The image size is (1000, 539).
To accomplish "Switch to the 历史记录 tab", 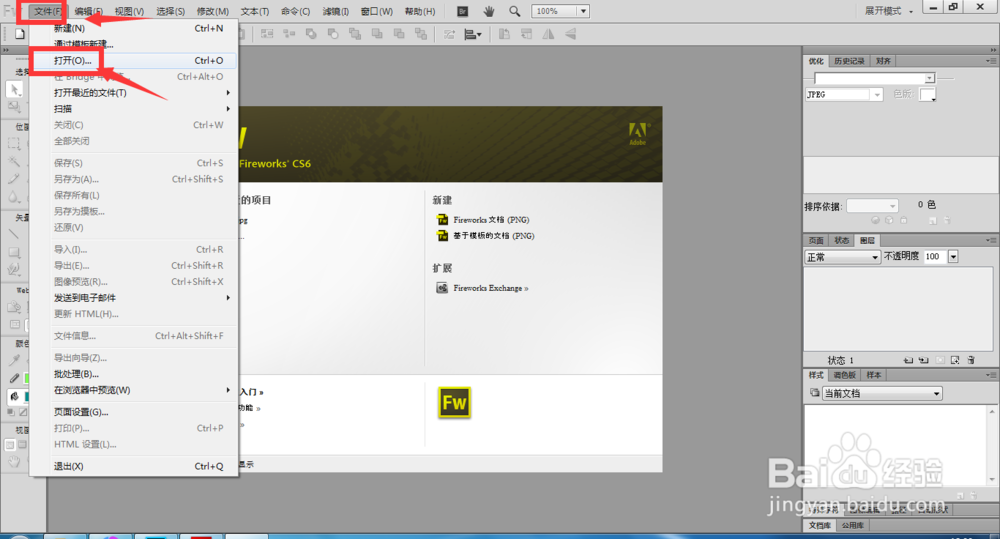I will tap(849, 61).
